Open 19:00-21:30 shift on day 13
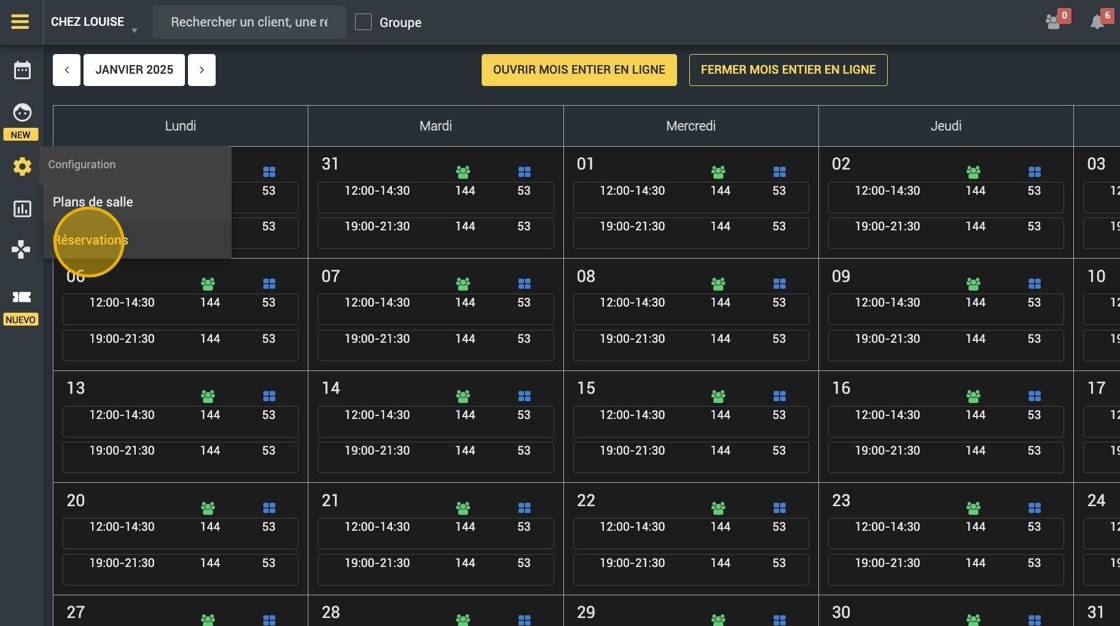1120x626 pixels. tap(180, 457)
